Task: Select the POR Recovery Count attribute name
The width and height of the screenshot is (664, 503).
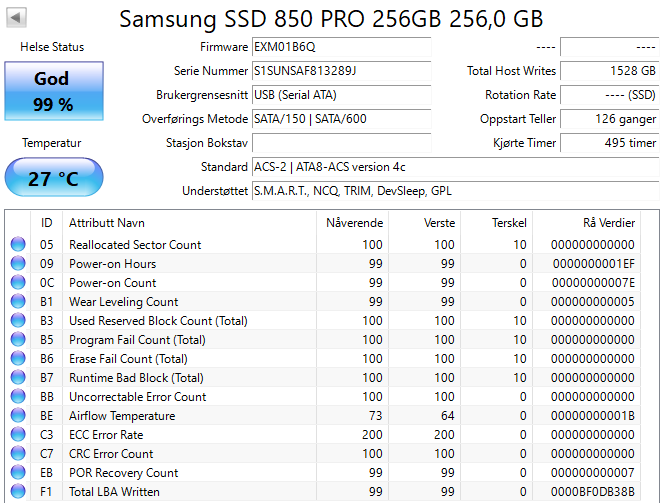Action: (124, 473)
